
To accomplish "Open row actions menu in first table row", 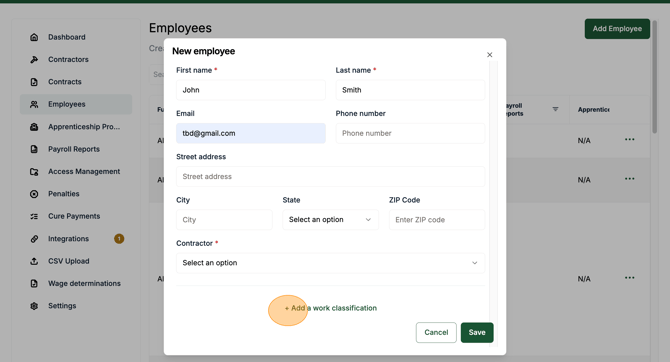I will pos(629,139).
